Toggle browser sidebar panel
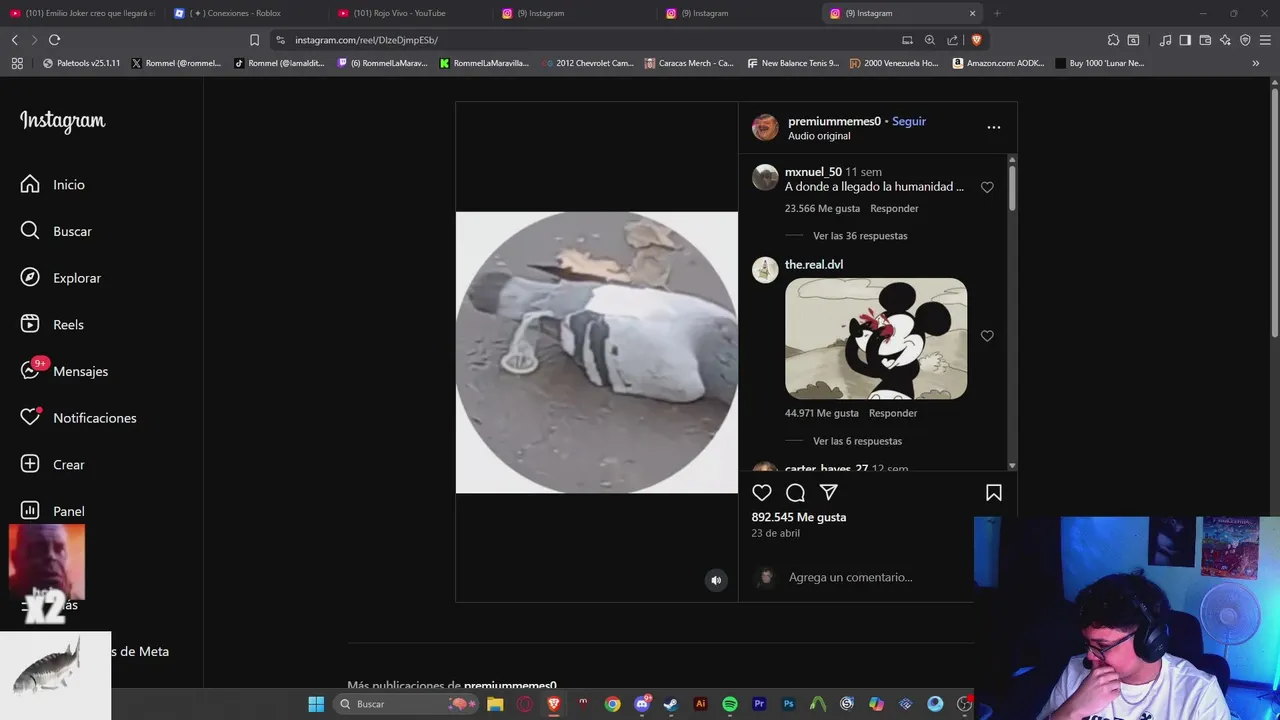The image size is (1280, 720). click(x=1185, y=40)
